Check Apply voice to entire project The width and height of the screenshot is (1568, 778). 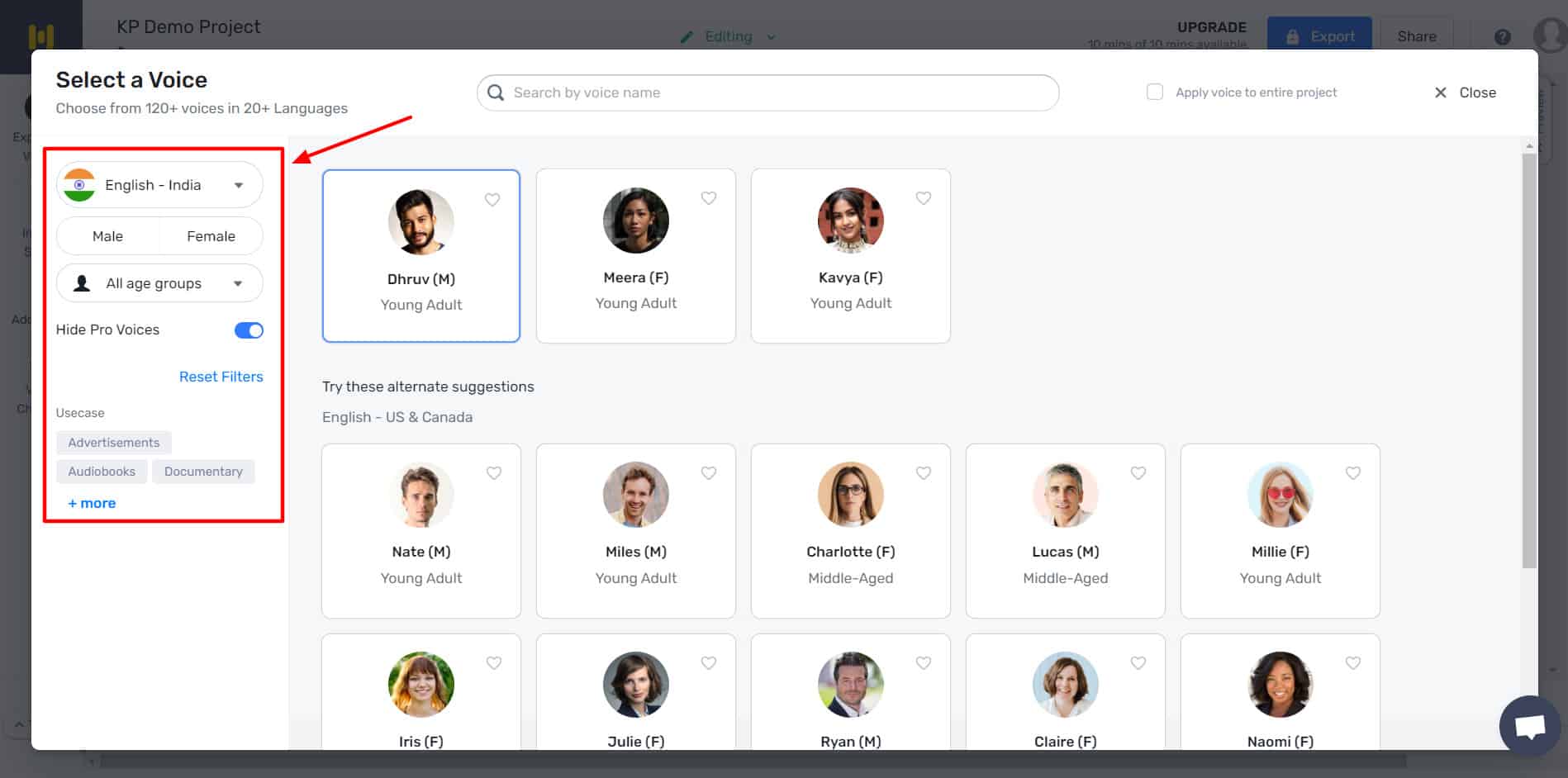(x=1155, y=92)
